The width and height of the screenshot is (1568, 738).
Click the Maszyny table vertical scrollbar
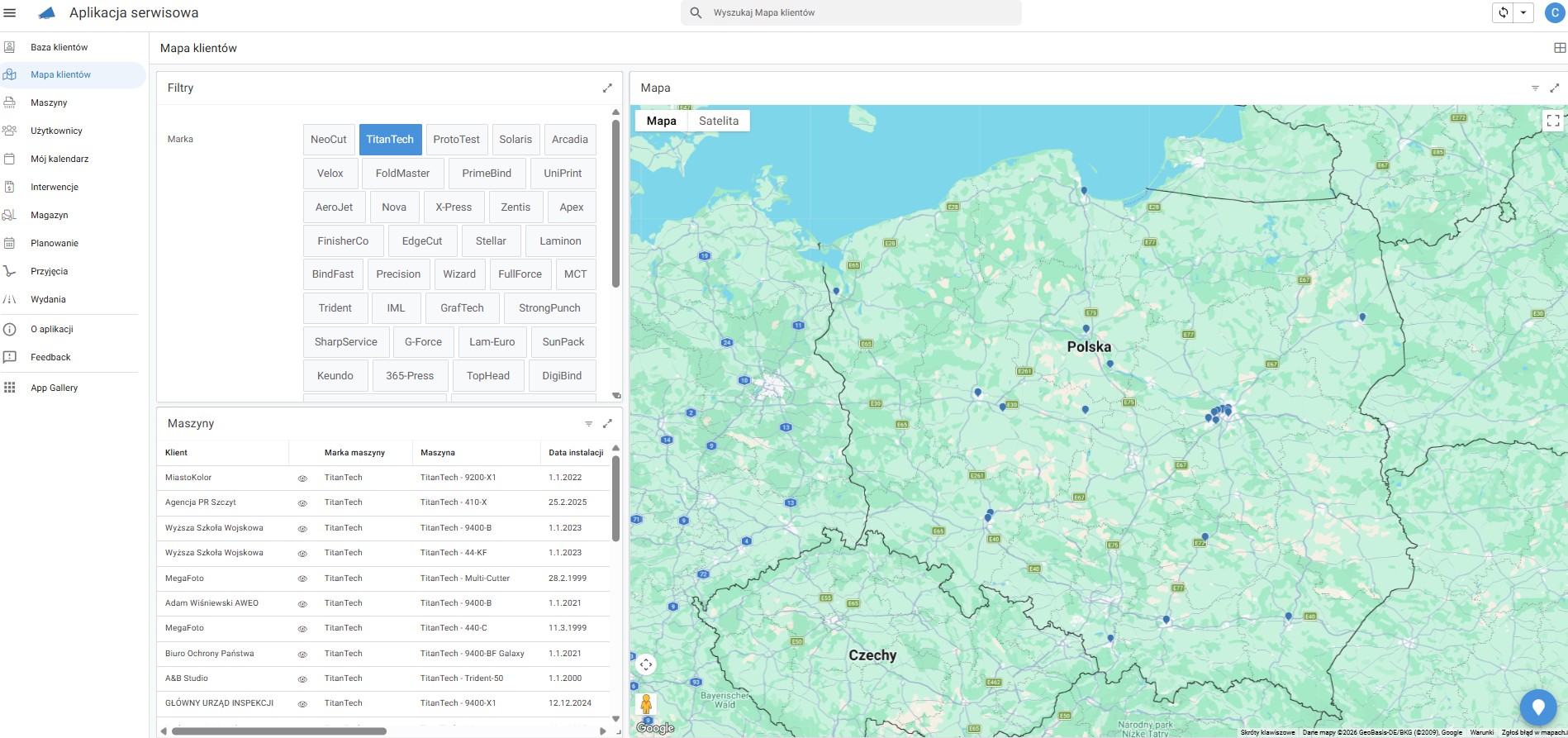tap(615, 499)
